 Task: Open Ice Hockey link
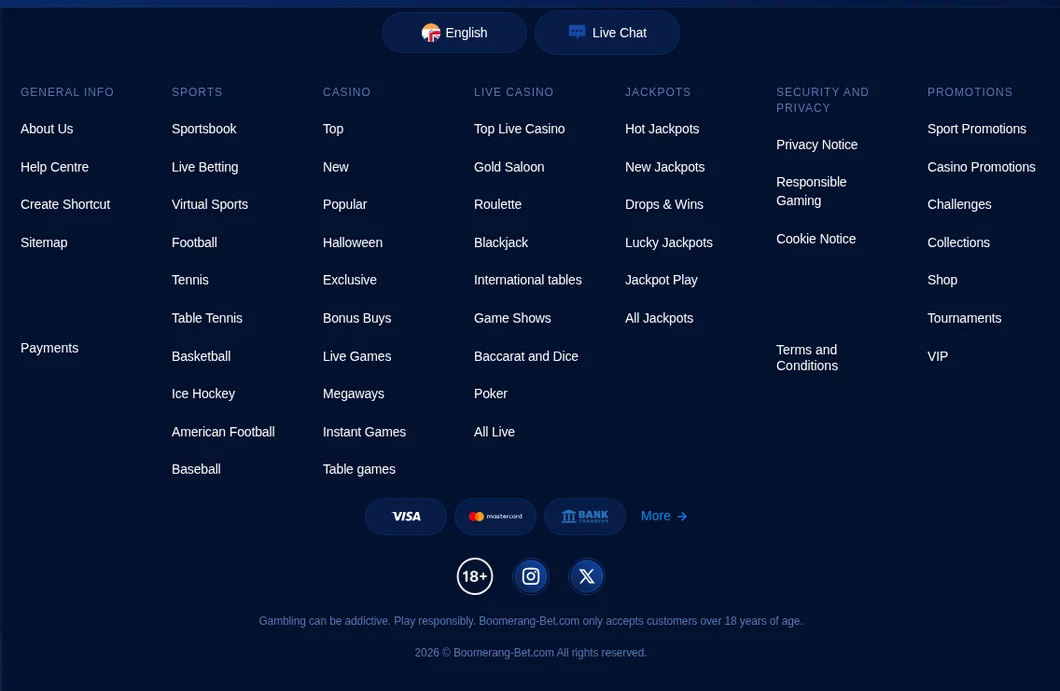coord(203,394)
